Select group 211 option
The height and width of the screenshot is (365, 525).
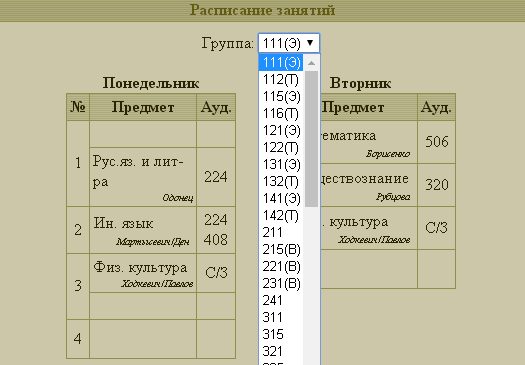[x=281, y=233]
